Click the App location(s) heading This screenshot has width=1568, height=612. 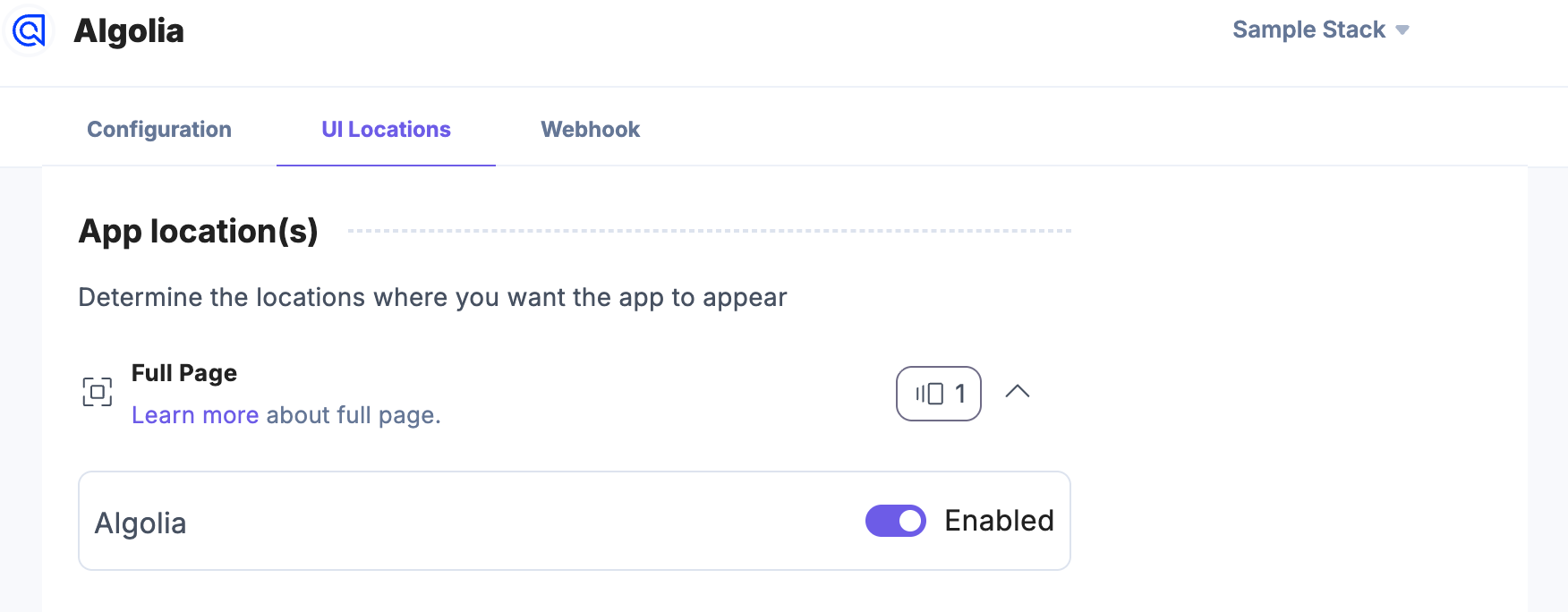point(199,232)
